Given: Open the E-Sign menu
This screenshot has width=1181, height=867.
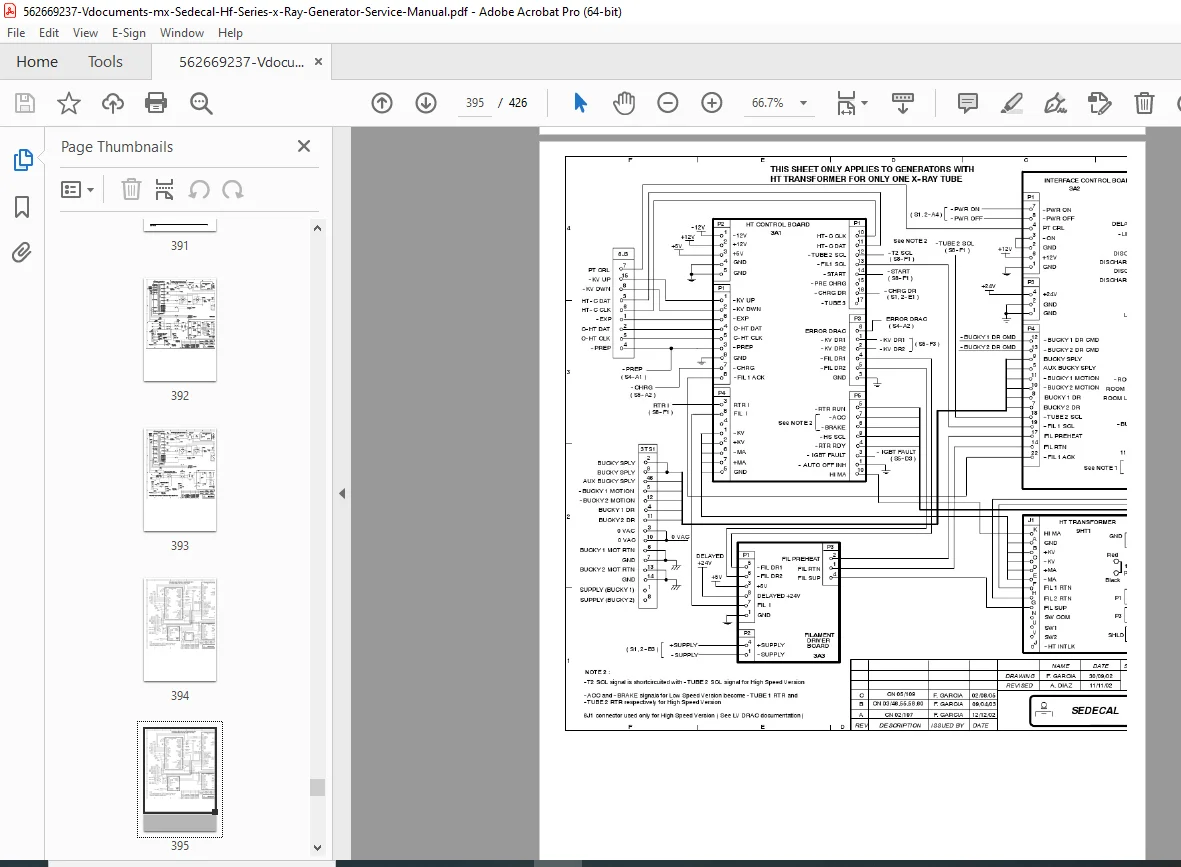Looking at the screenshot, I should 129,33.
